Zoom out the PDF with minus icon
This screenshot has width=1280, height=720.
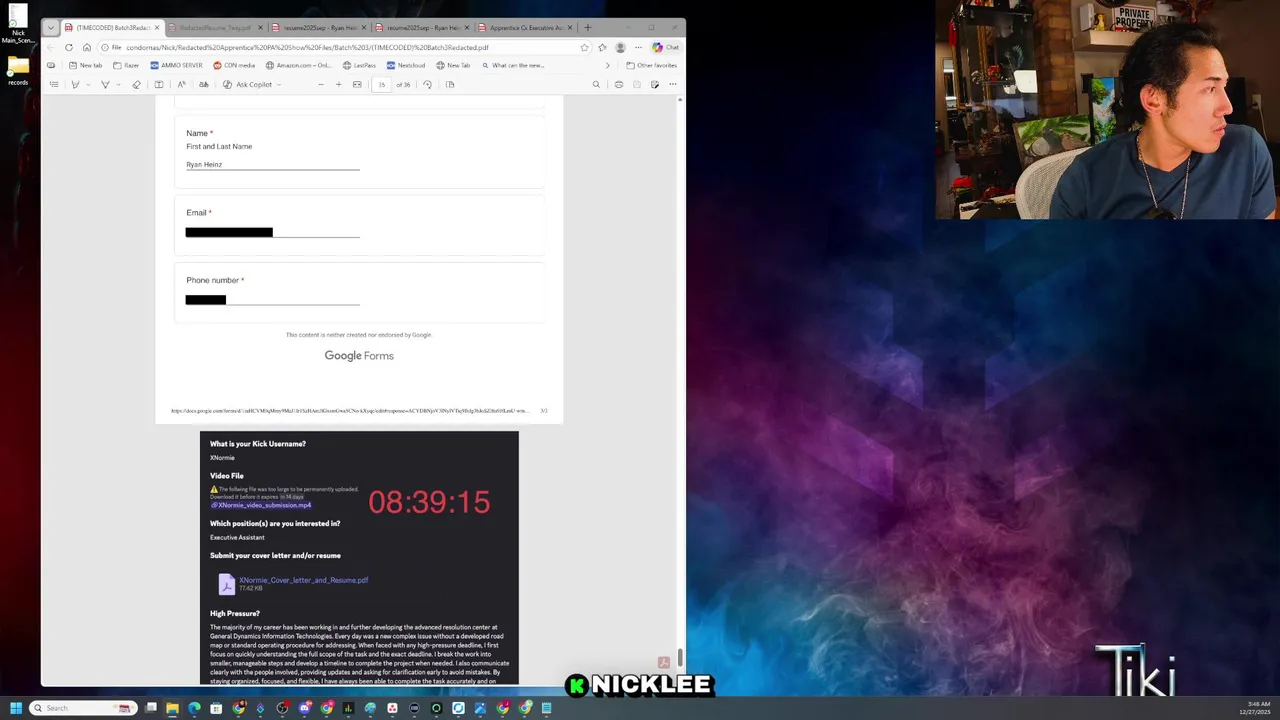tap(321, 84)
